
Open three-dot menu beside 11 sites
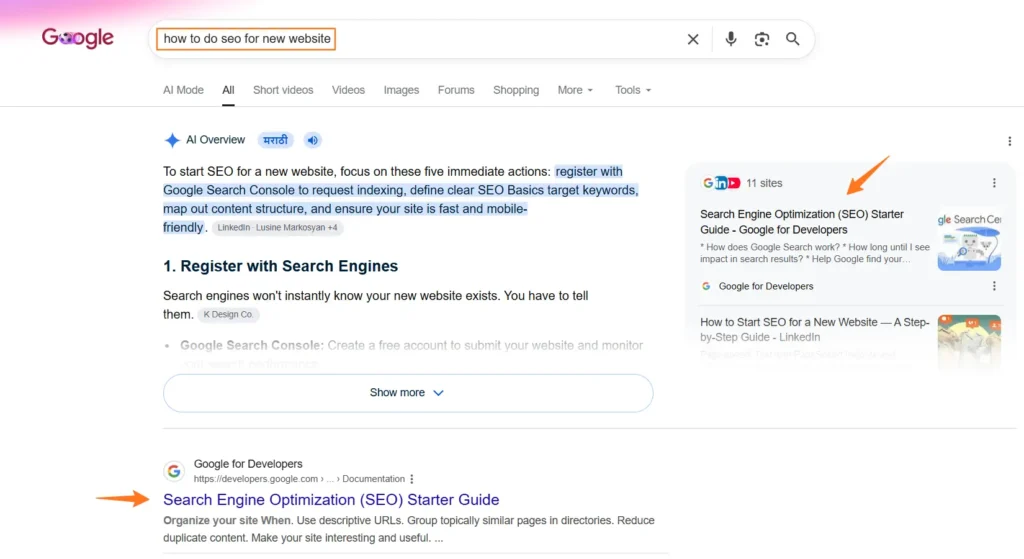tap(994, 183)
